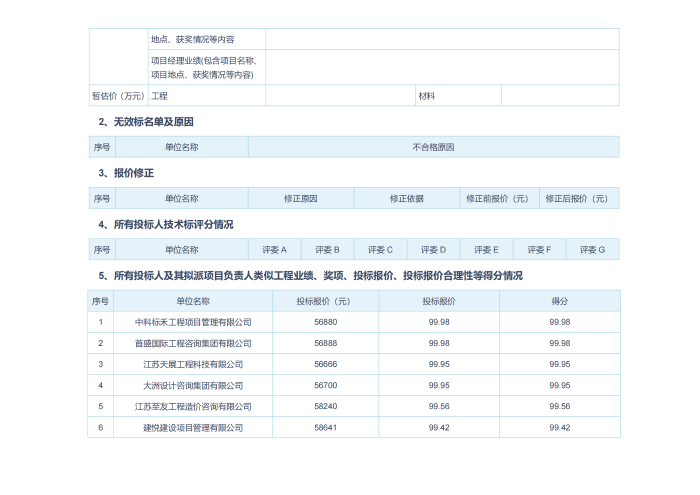Click the '评委 F' column header

coord(539,250)
